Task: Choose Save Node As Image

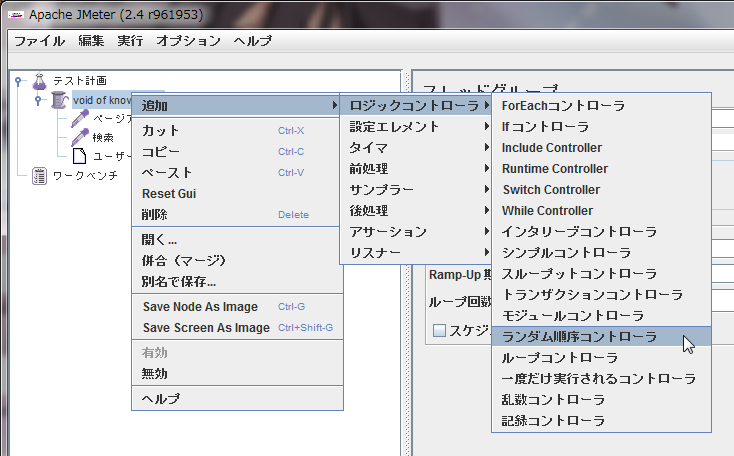Action: click(x=236, y=307)
